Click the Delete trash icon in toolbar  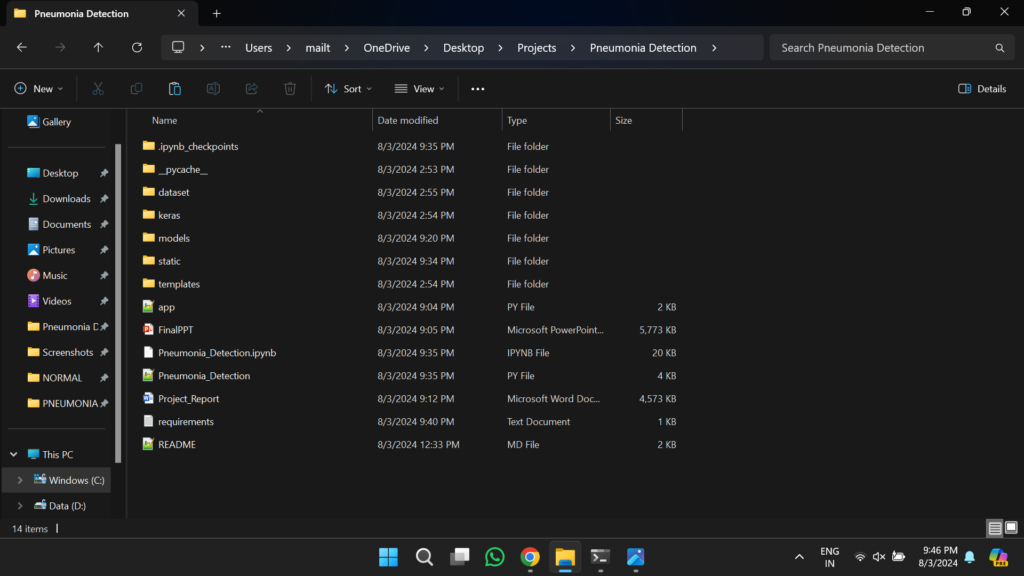pyautogui.click(x=290, y=89)
